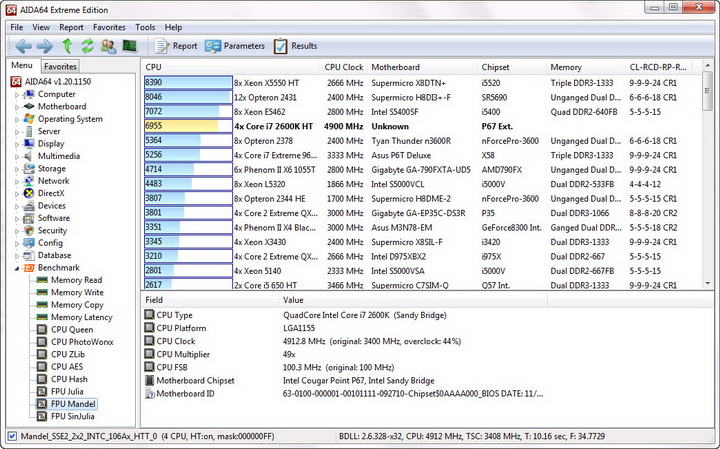Select Operating System in the tree
Image resolution: width=720 pixels, height=449 pixels.
(x=70, y=119)
